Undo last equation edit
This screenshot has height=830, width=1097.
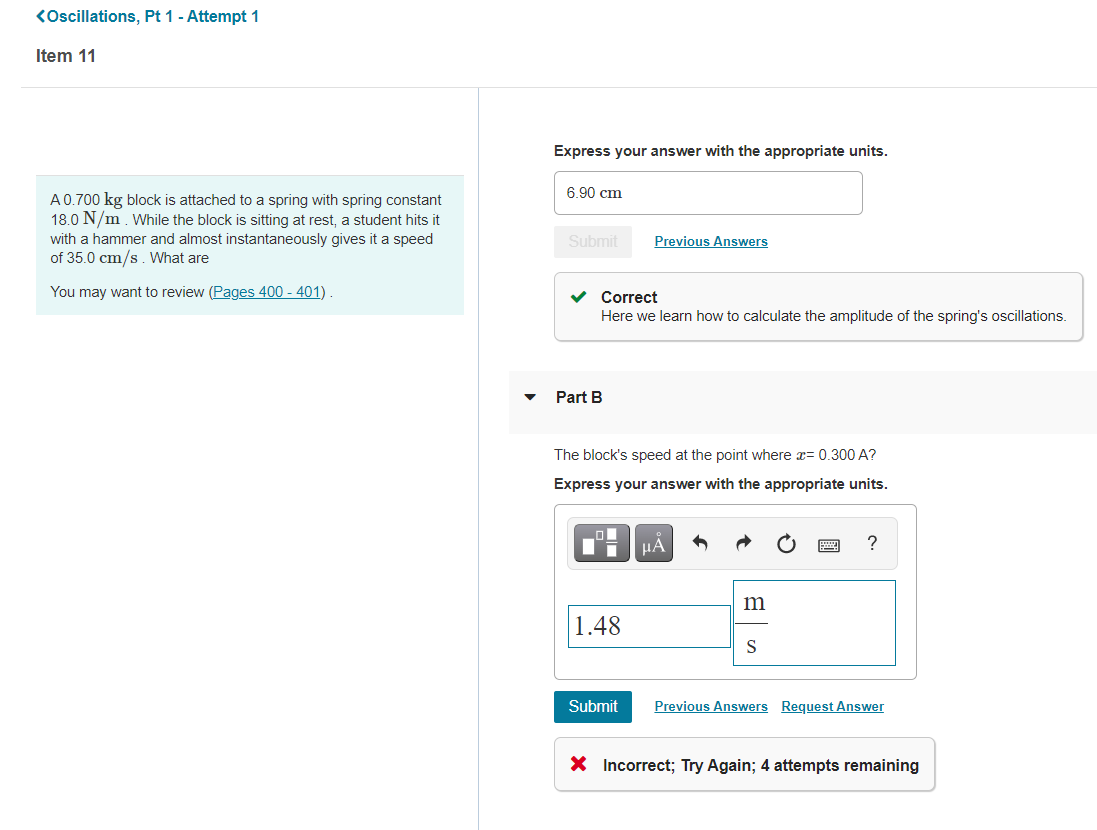coord(700,543)
